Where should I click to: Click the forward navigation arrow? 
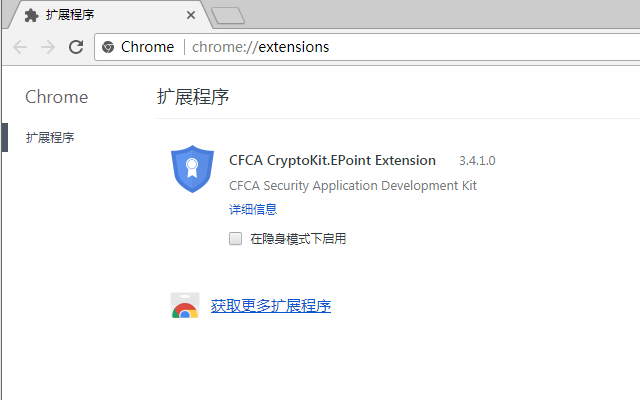point(48,47)
